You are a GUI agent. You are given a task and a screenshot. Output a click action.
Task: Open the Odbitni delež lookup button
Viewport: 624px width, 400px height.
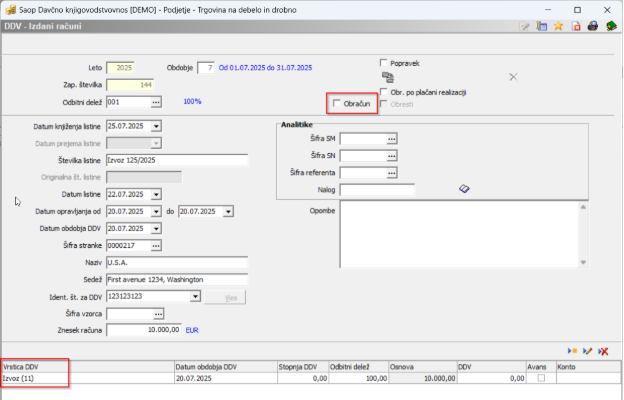156,101
